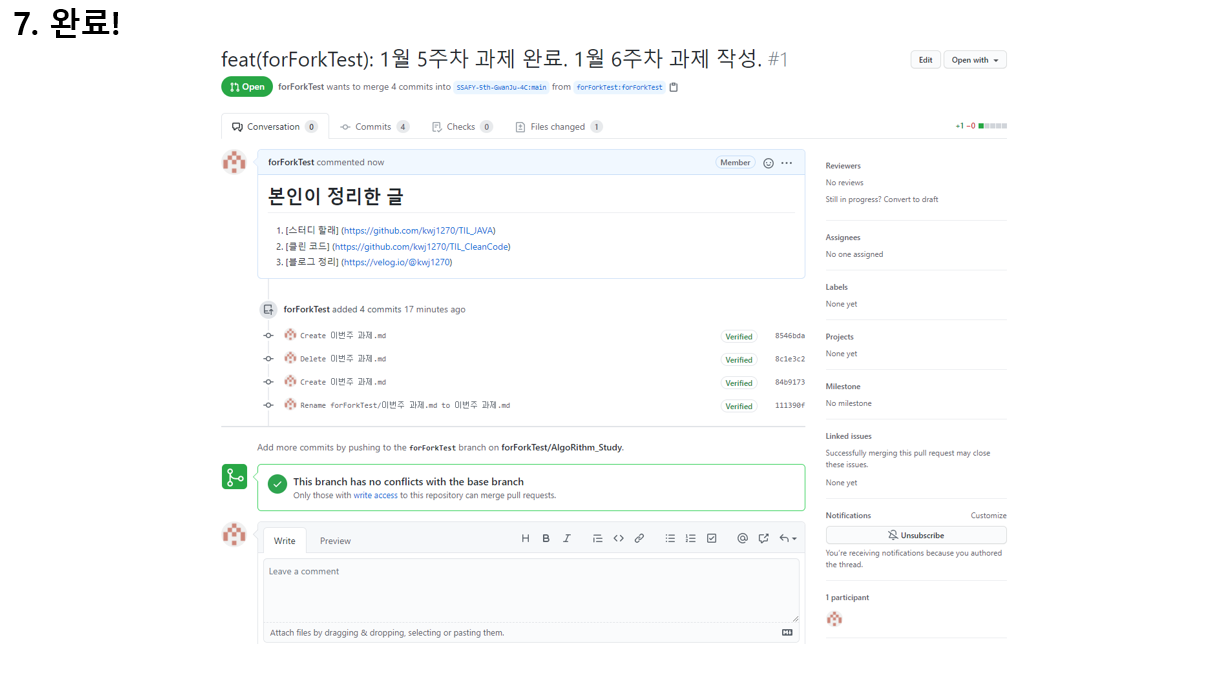Switch to the Files changed tab

coord(558,126)
